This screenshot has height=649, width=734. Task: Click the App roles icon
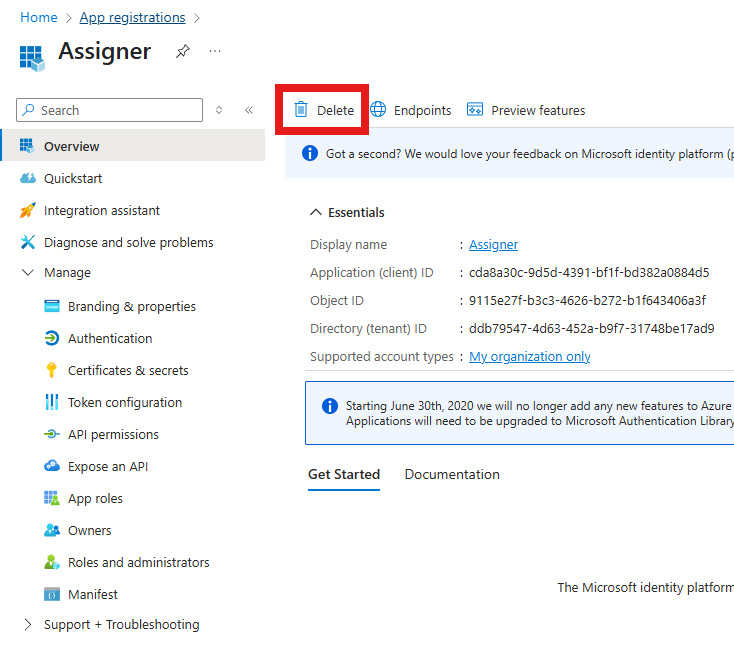click(51, 498)
